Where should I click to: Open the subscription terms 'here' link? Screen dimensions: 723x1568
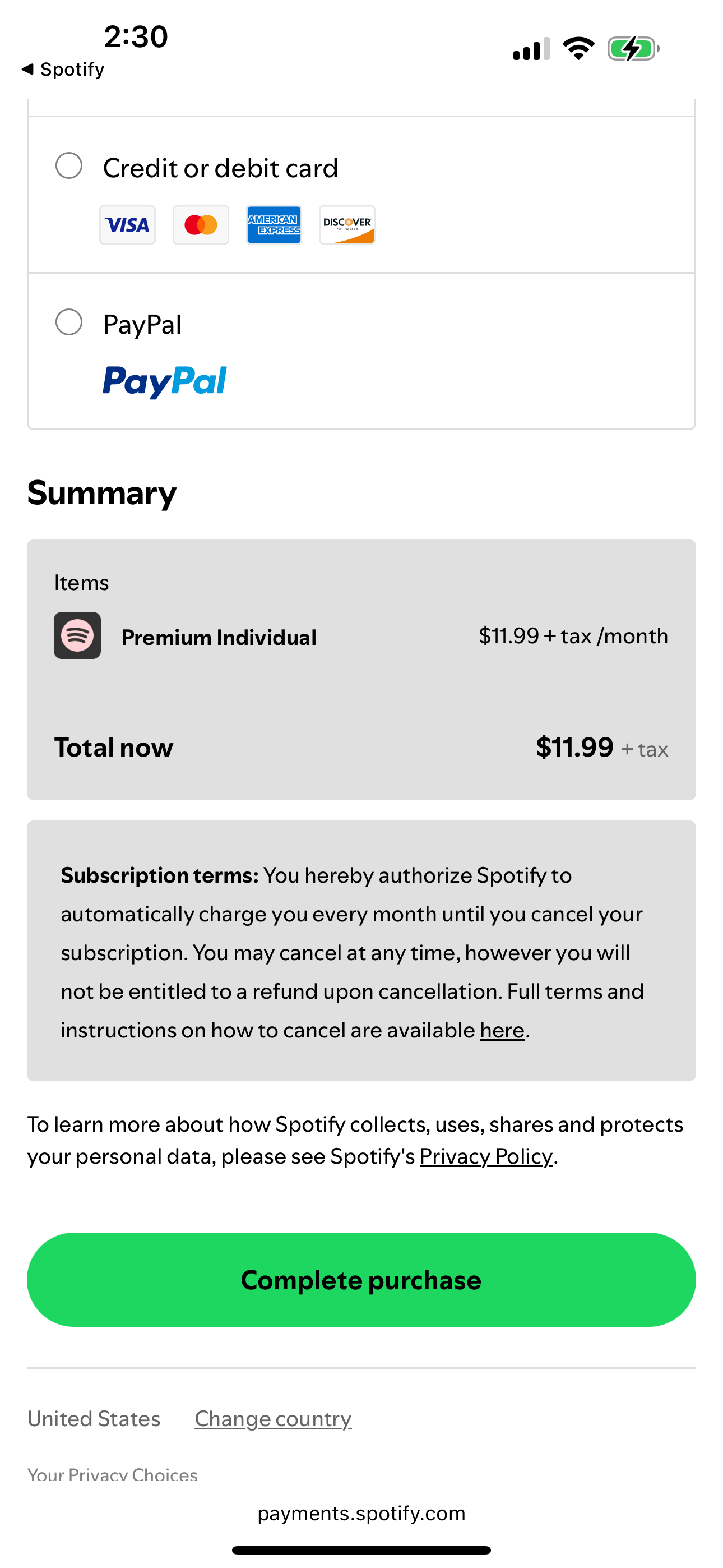point(502,1030)
